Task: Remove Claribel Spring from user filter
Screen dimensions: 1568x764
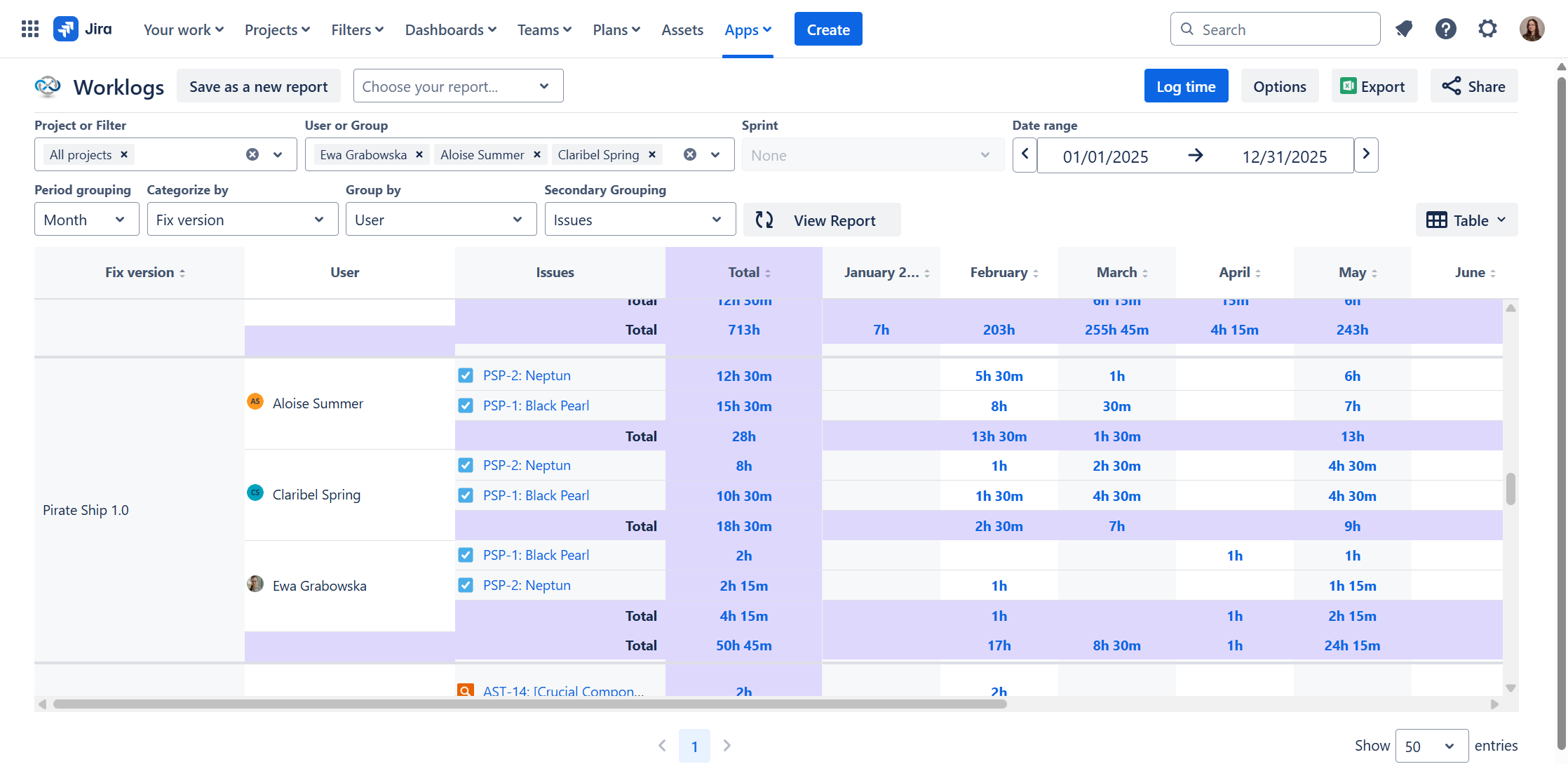Action: coord(652,154)
